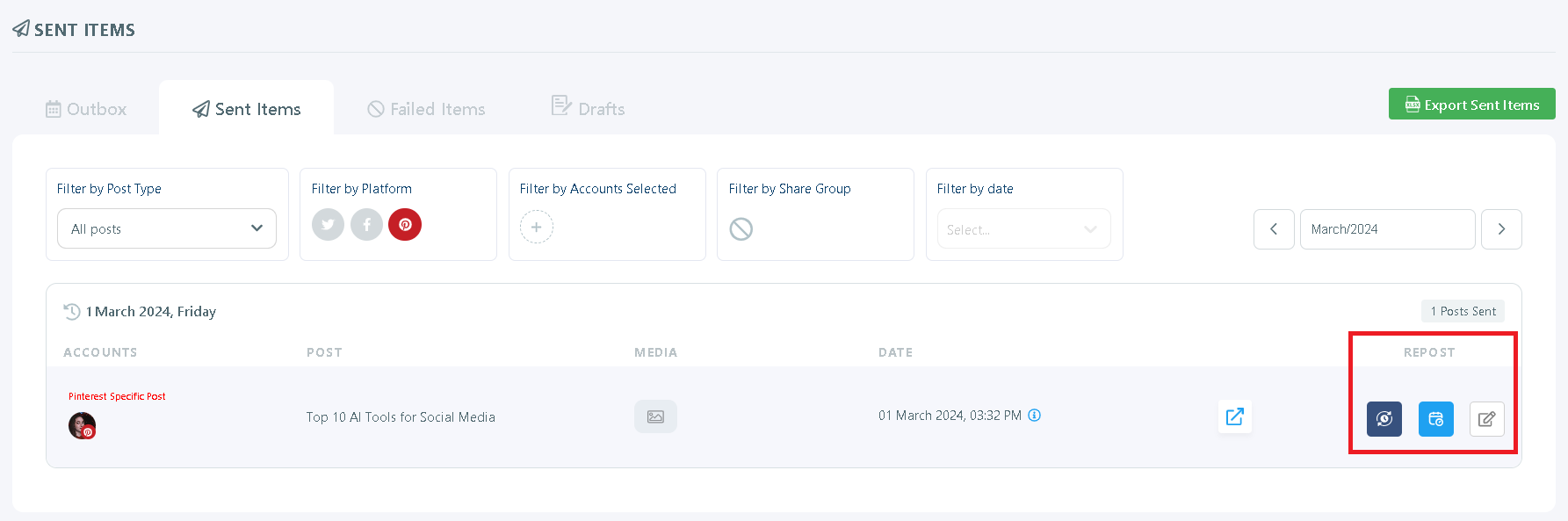
Task: Click the March/2024 month field
Action: point(1387,229)
